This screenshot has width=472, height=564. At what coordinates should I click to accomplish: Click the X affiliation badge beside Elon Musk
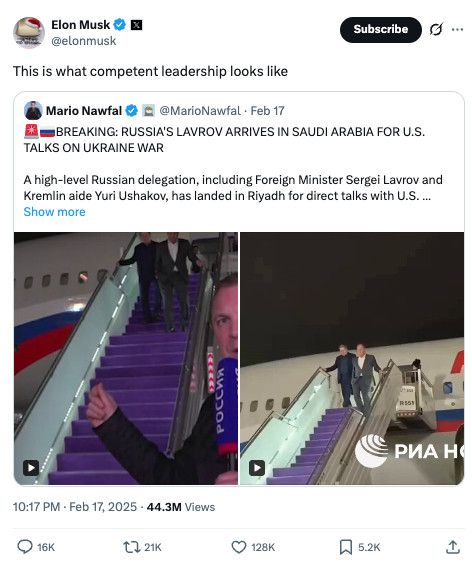click(136, 25)
